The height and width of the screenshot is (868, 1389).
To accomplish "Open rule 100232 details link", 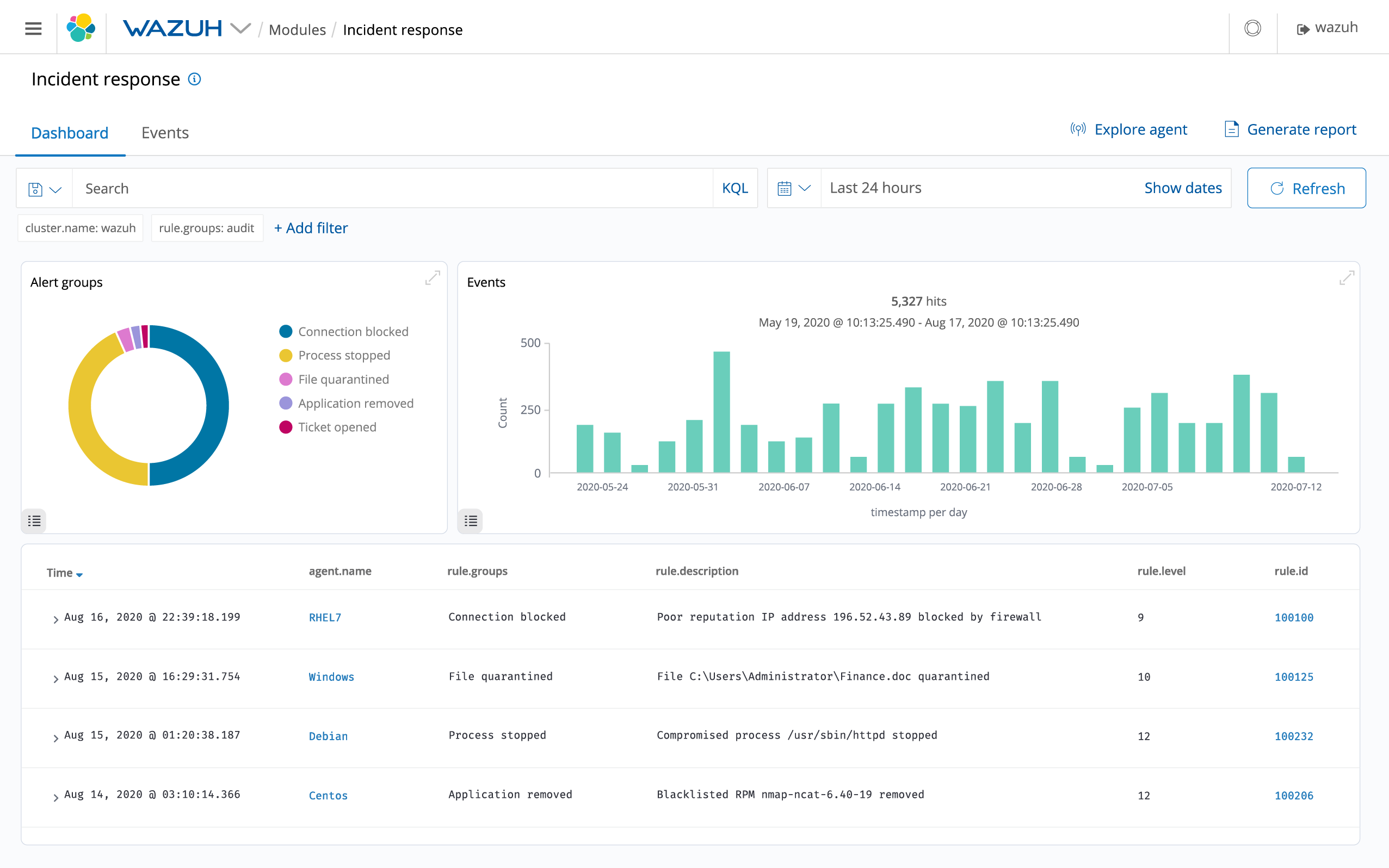I will 1294,736.
